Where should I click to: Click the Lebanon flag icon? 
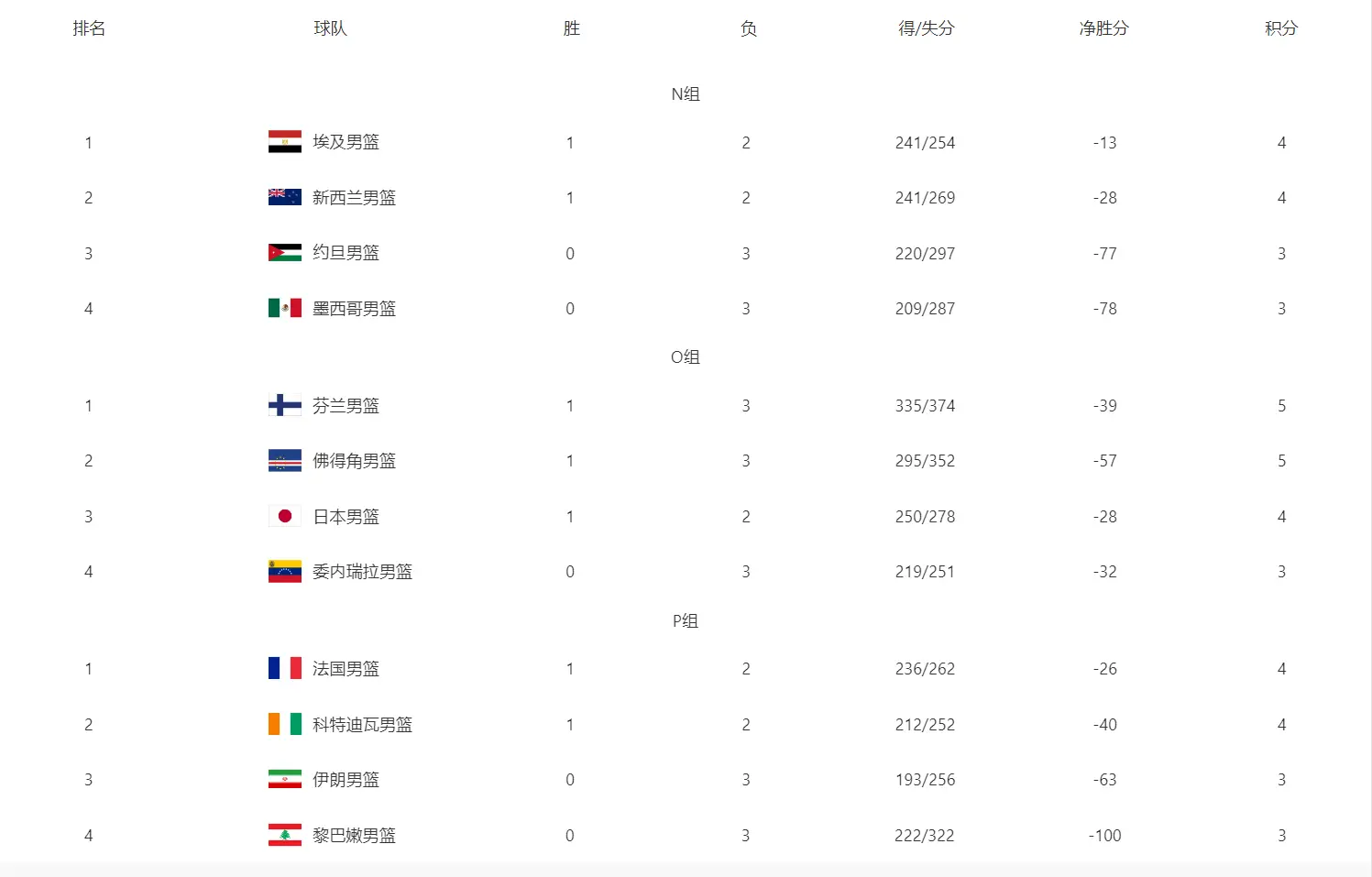[x=284, y=835]
